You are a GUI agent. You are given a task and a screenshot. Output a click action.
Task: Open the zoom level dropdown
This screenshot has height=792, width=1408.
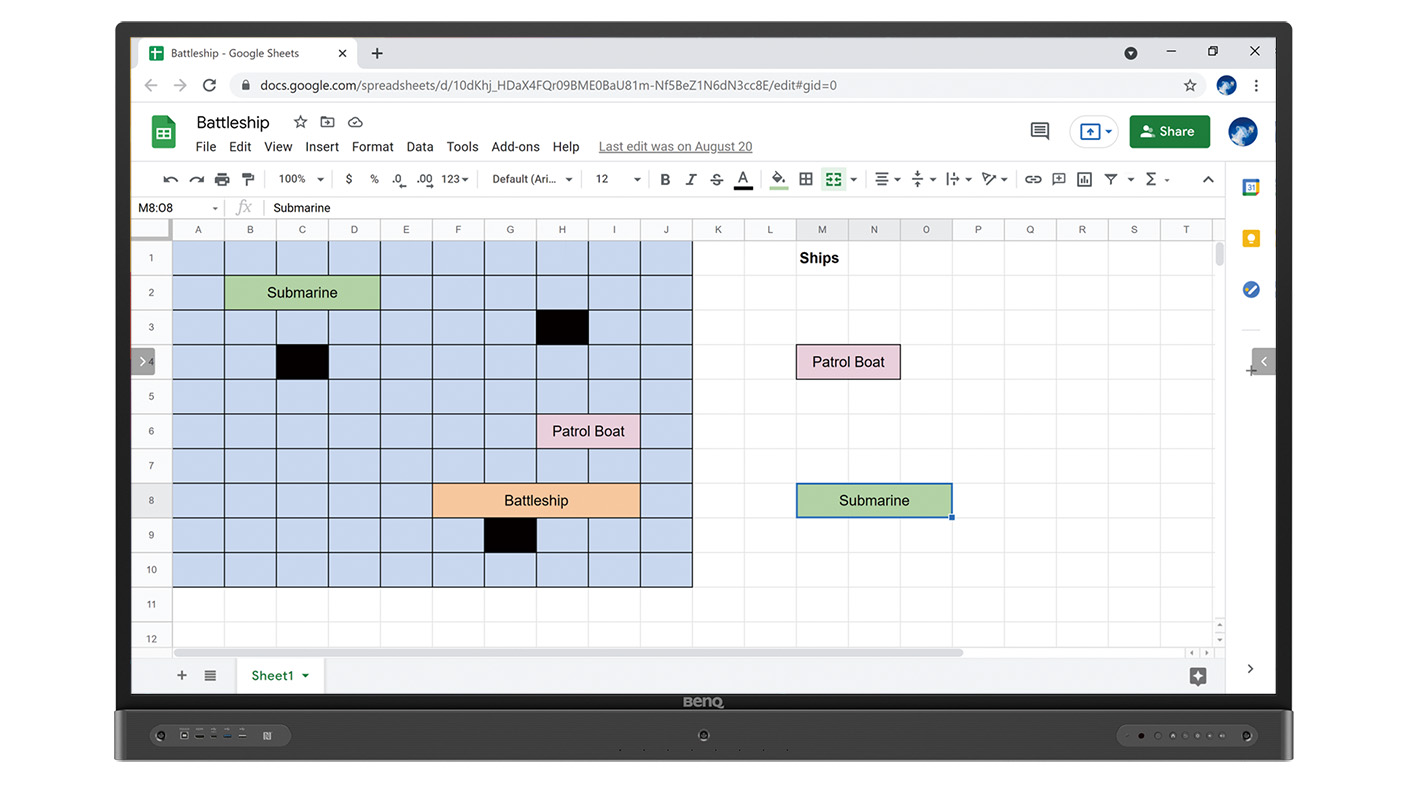pyautogui.click(x=299, y=179)
